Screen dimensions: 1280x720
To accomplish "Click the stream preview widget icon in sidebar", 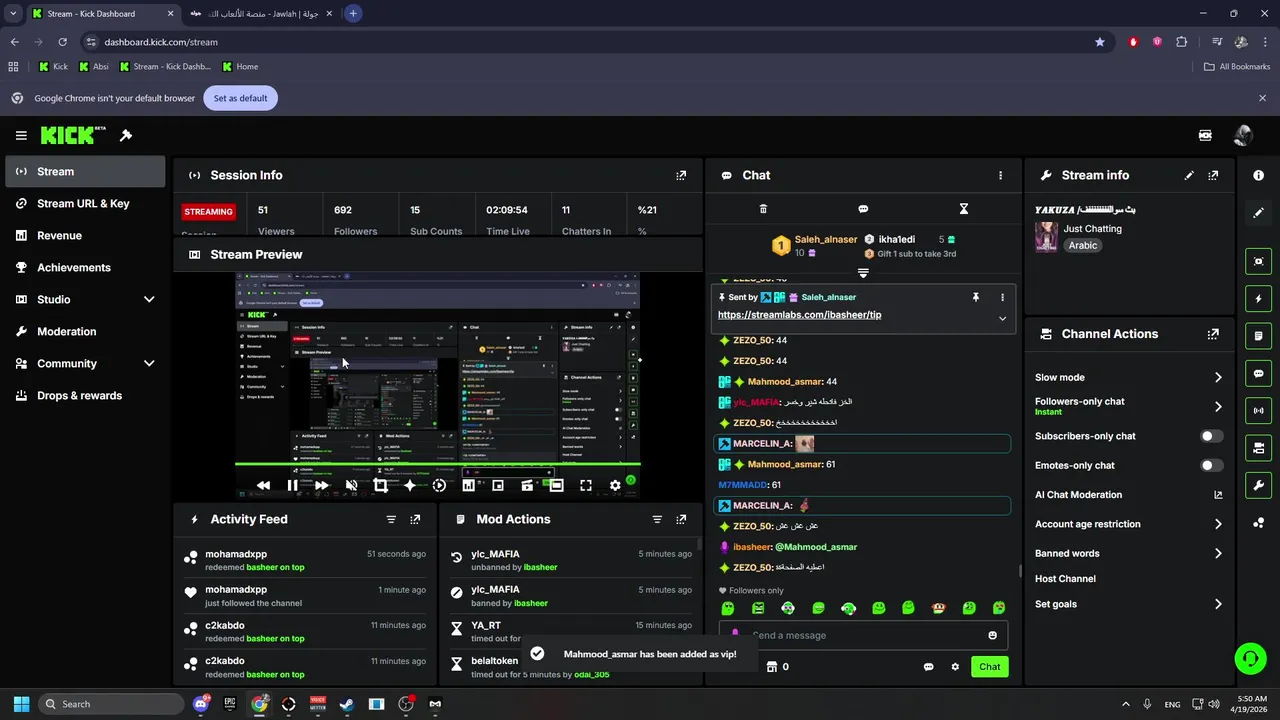I will pos(1258,261).
